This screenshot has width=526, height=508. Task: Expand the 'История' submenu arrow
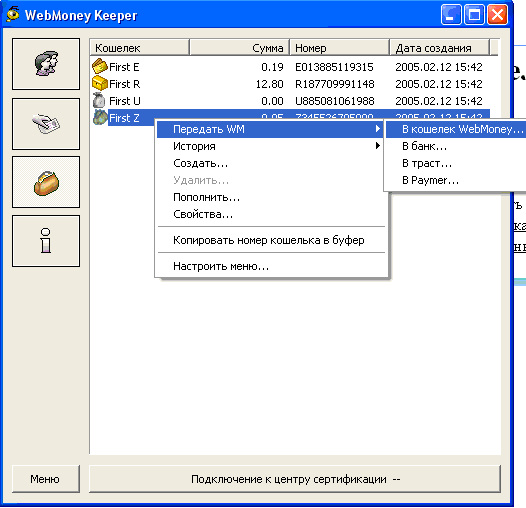378,146
